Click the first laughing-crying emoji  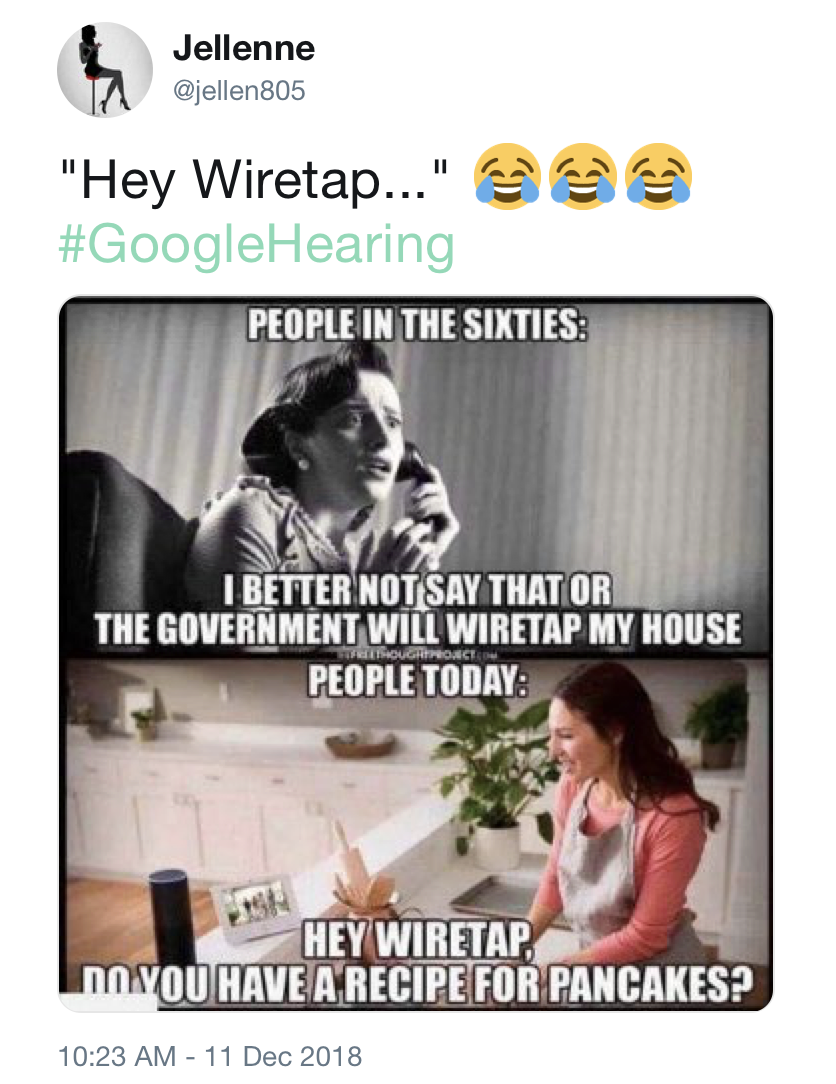point(507,177)
